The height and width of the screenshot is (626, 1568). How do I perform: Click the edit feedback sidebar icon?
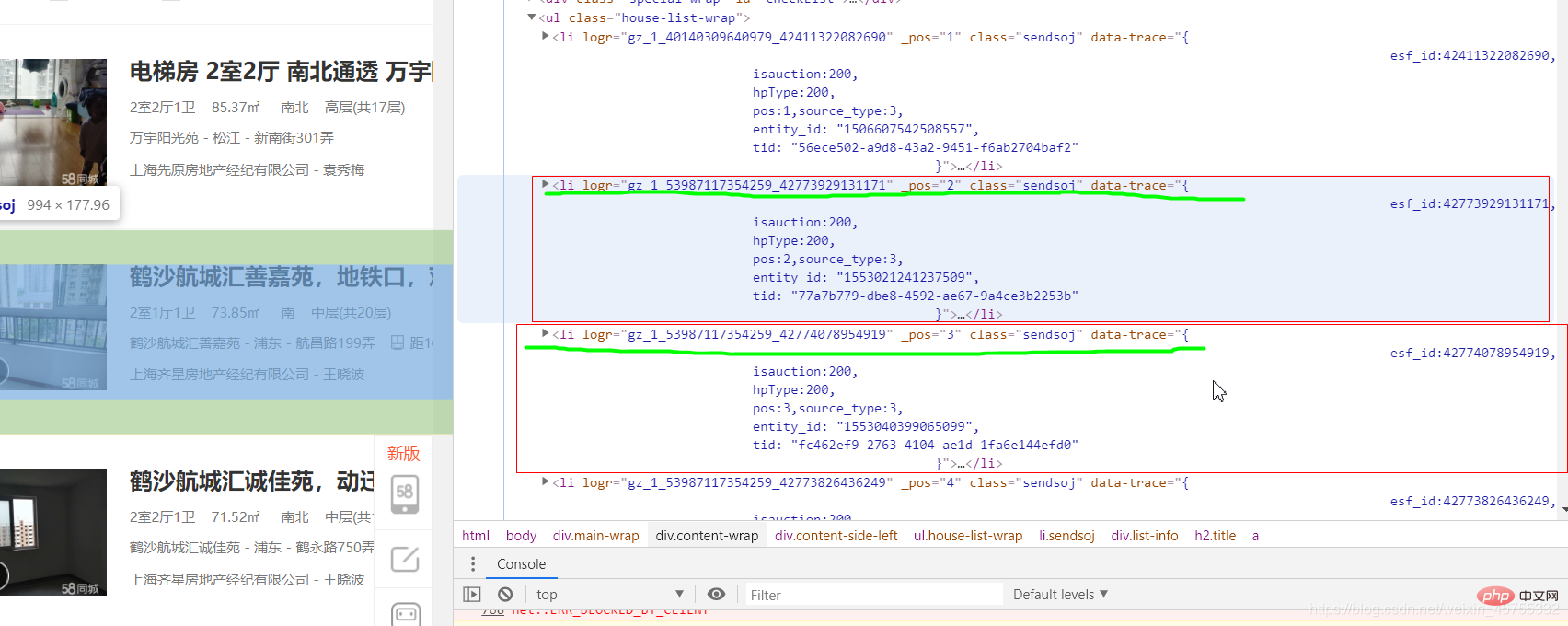405,559
